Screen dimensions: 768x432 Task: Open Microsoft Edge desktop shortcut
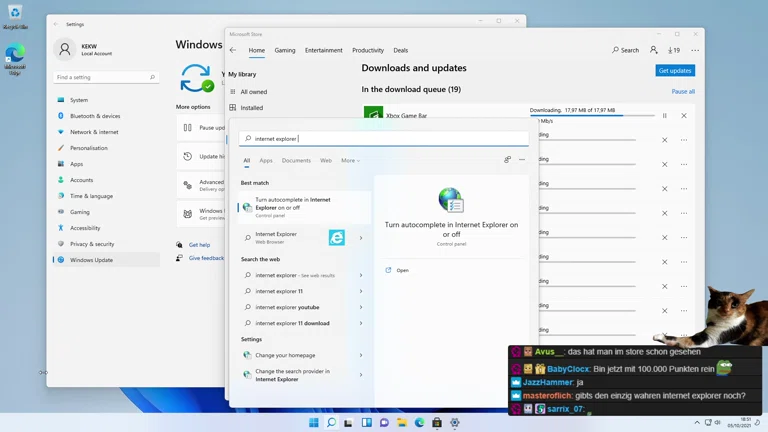click(x=15, y=59)
